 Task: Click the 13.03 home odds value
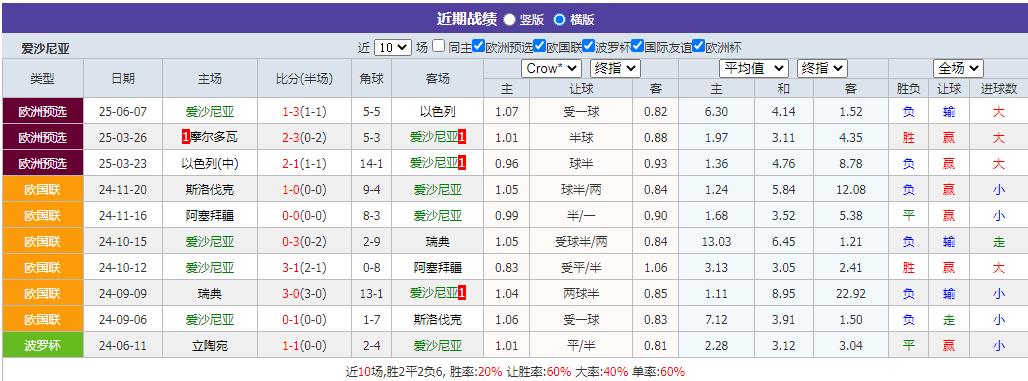point(716,242)
